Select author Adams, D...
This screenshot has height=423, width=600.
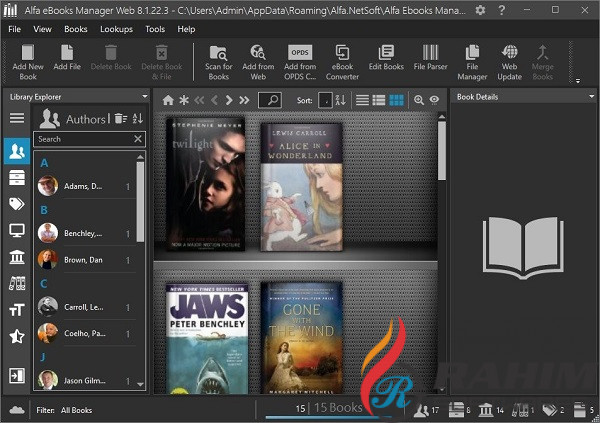click(x=85, y=186)
